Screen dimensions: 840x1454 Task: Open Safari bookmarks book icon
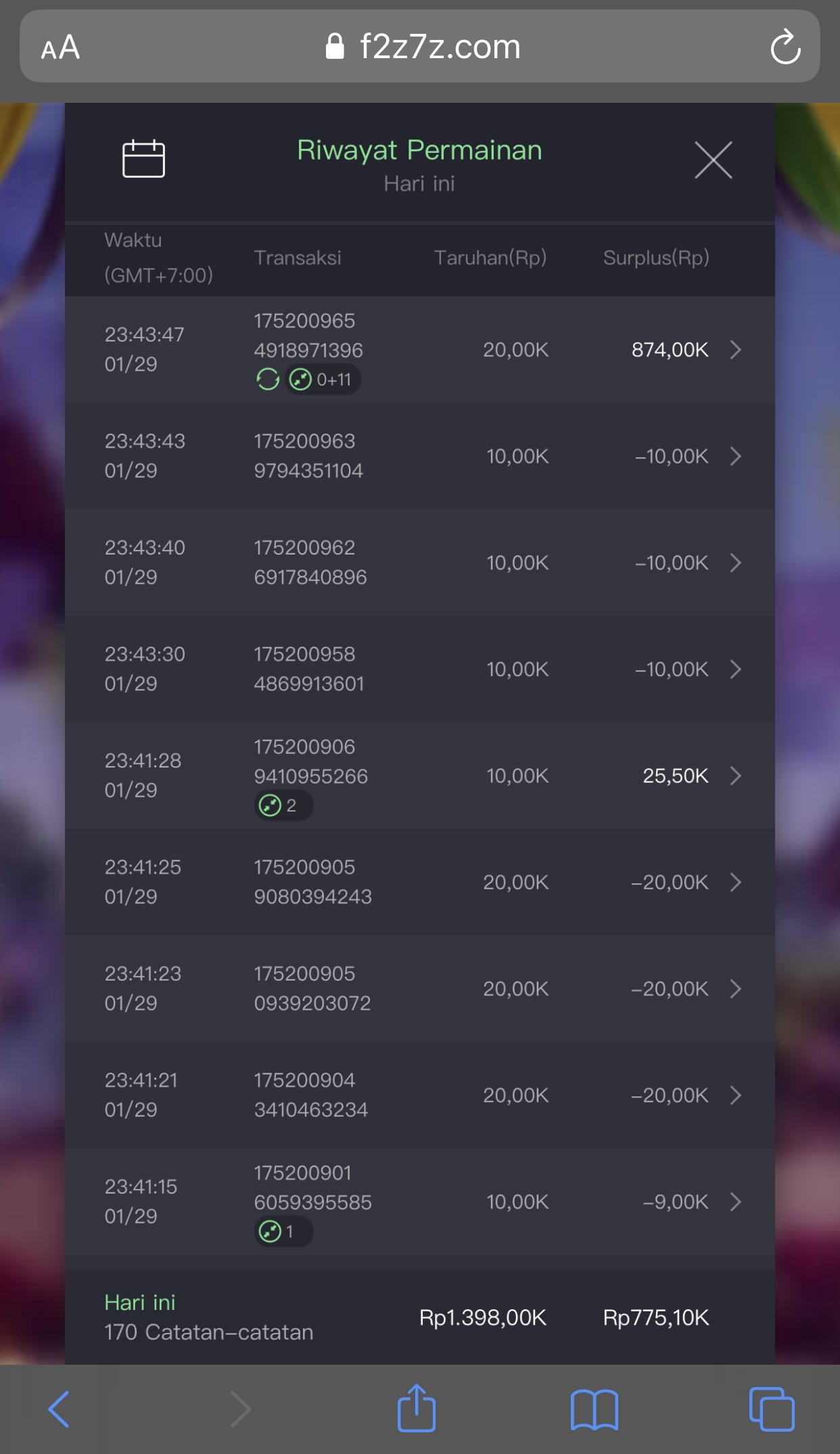pyautogui.click(x=594, y=1409)
